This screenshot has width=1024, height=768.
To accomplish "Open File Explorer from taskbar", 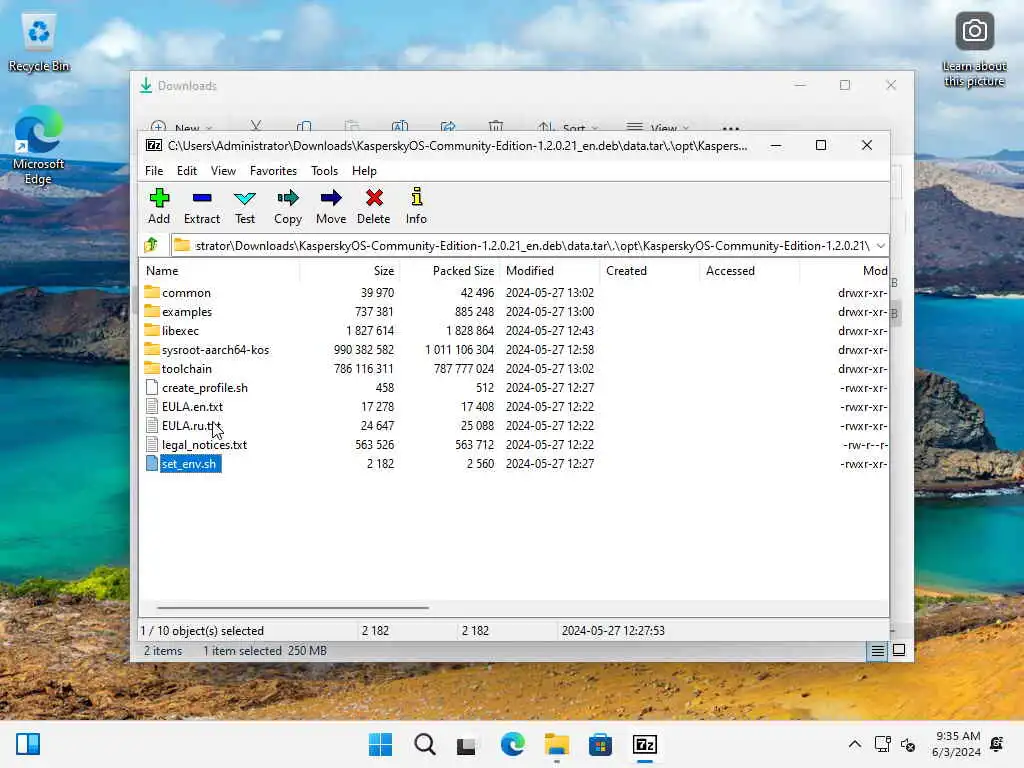I will (556, 744).
